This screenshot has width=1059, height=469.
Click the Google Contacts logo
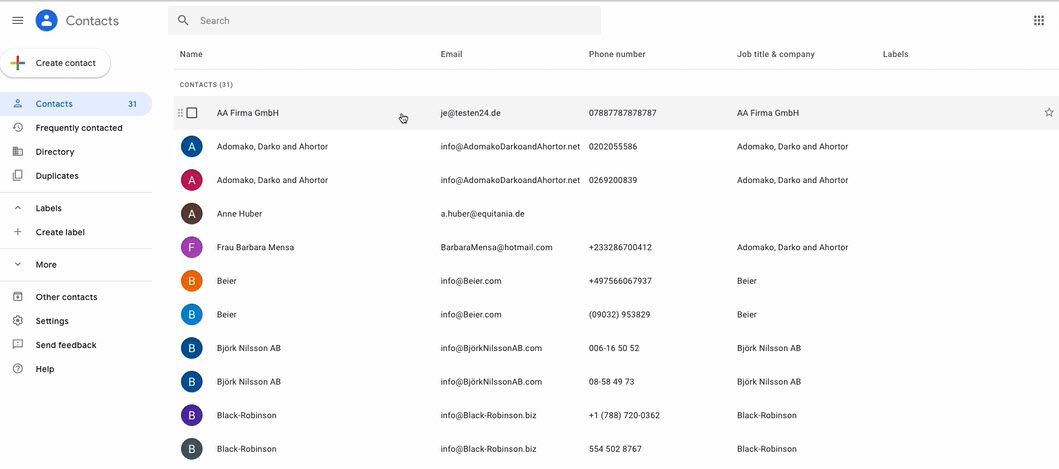pyautogui.click(x=46, y=21)
